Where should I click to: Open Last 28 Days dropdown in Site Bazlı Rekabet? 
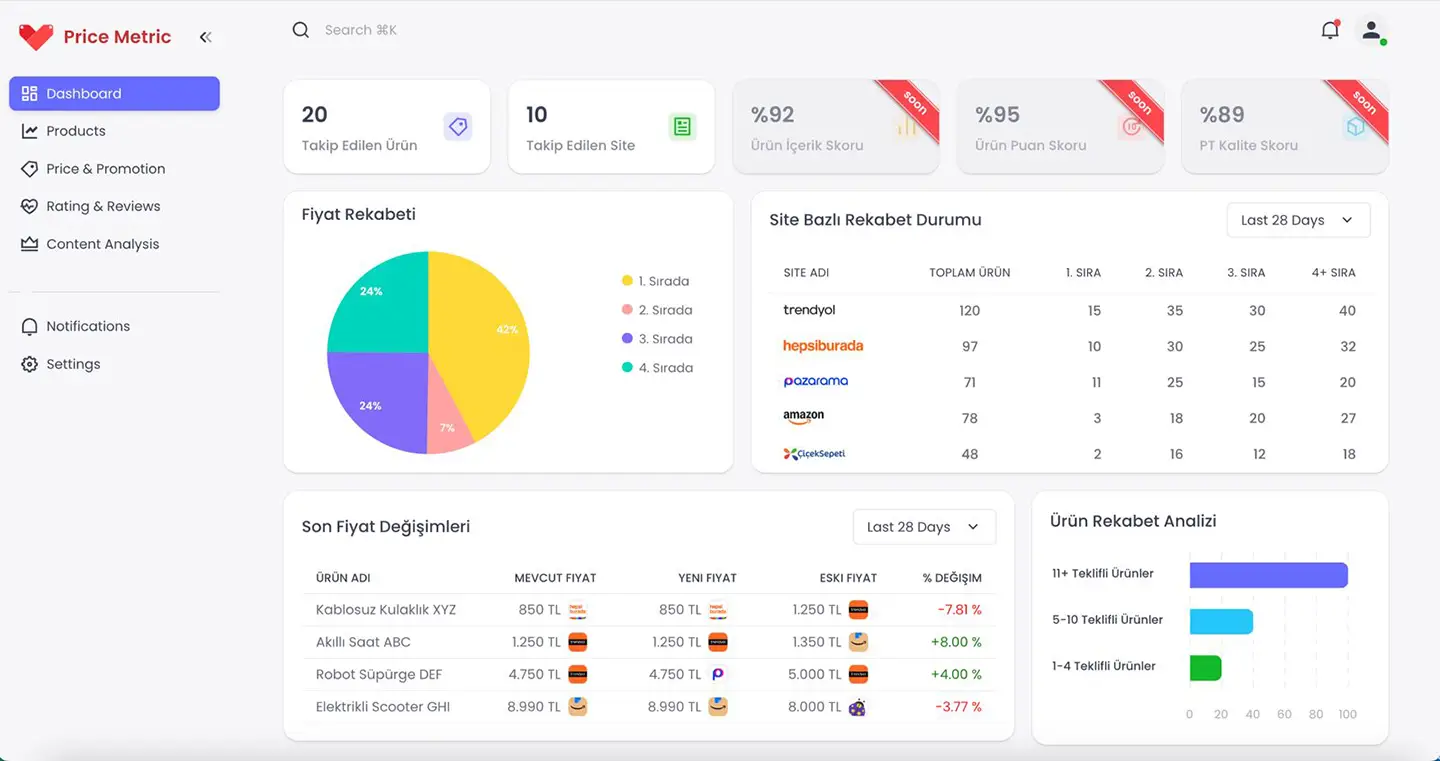[1297, 220]
